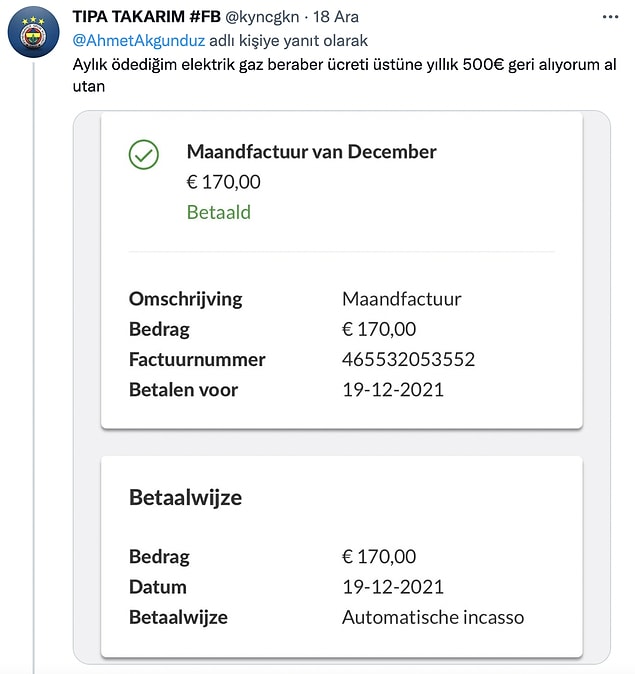635x674 pixels.
Task: Open the @kyncgkn handle
Action: 262,17
